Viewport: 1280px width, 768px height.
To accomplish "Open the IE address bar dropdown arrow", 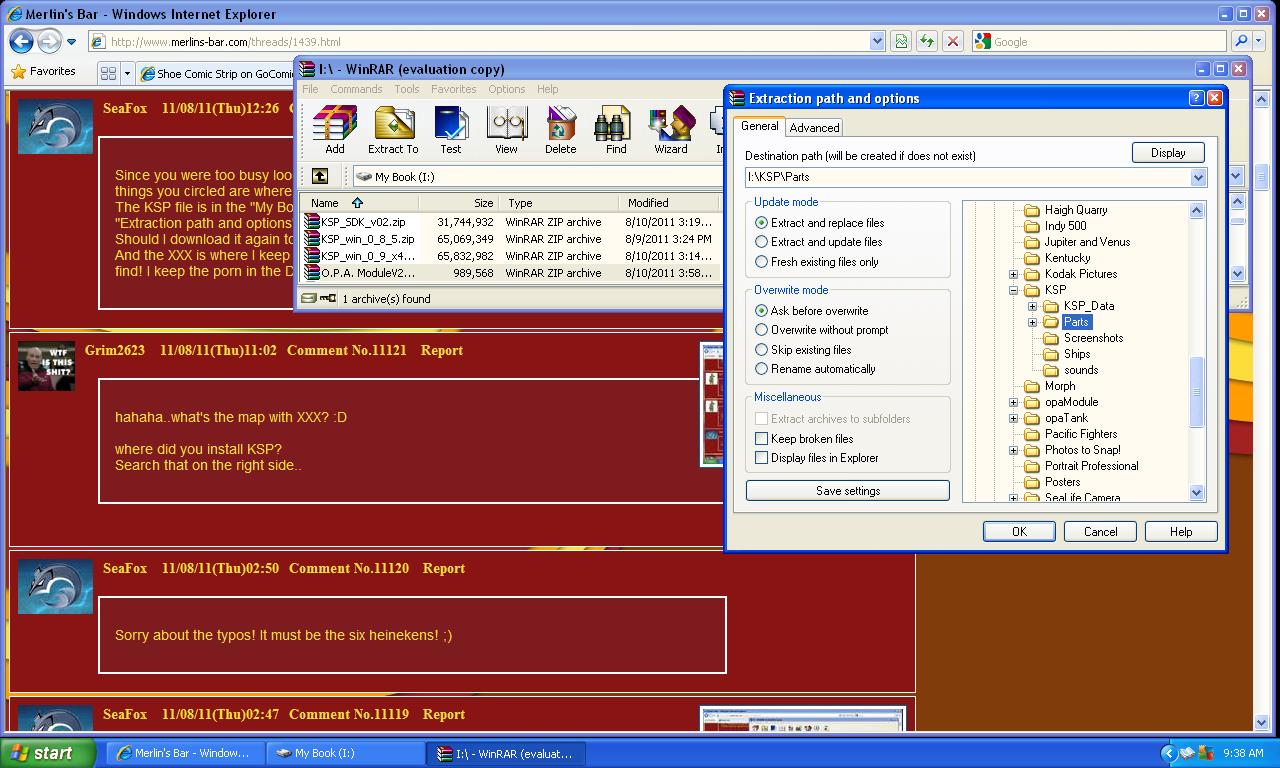I will 877,41.
